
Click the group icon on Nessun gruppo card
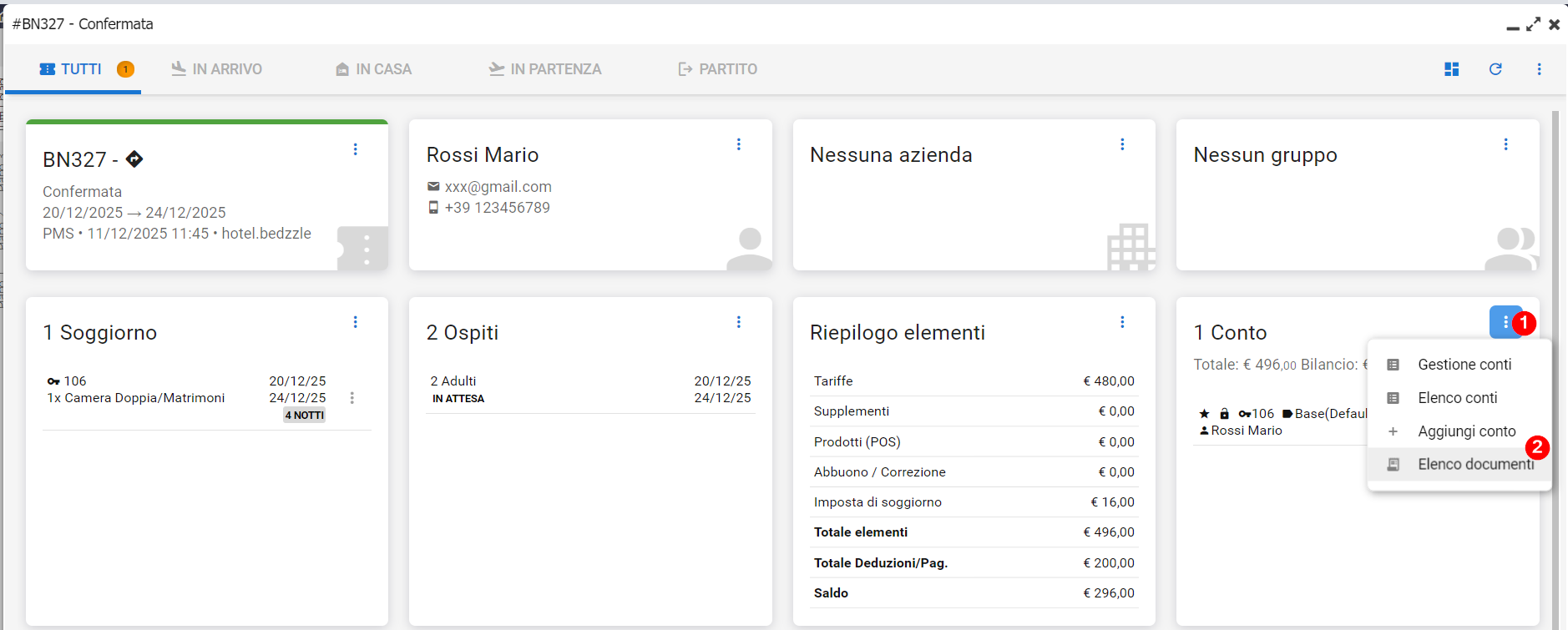(1512, 249)
